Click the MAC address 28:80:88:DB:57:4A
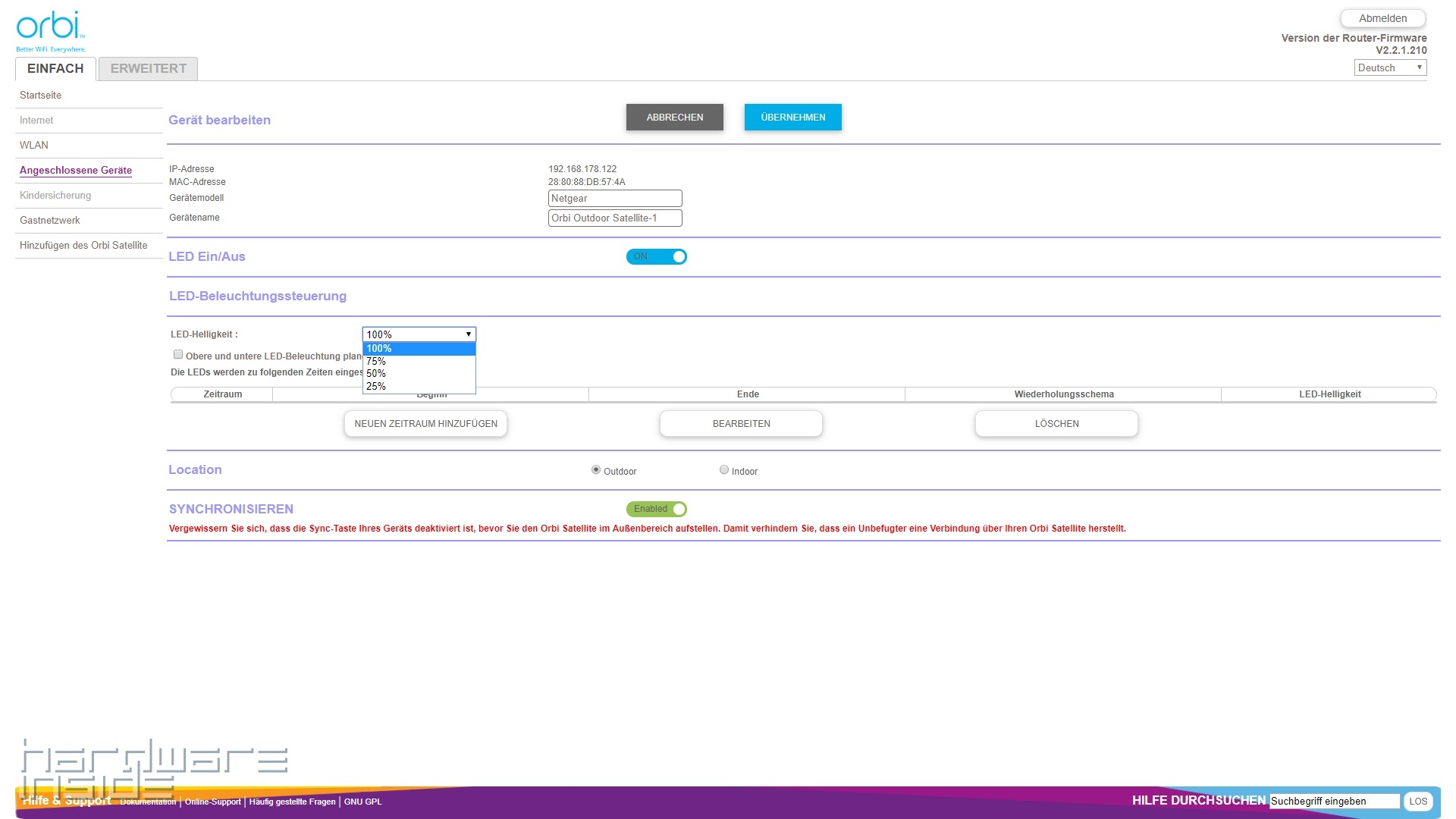Viewport: 1456px width, 819px height. click(x=587, y=182)
